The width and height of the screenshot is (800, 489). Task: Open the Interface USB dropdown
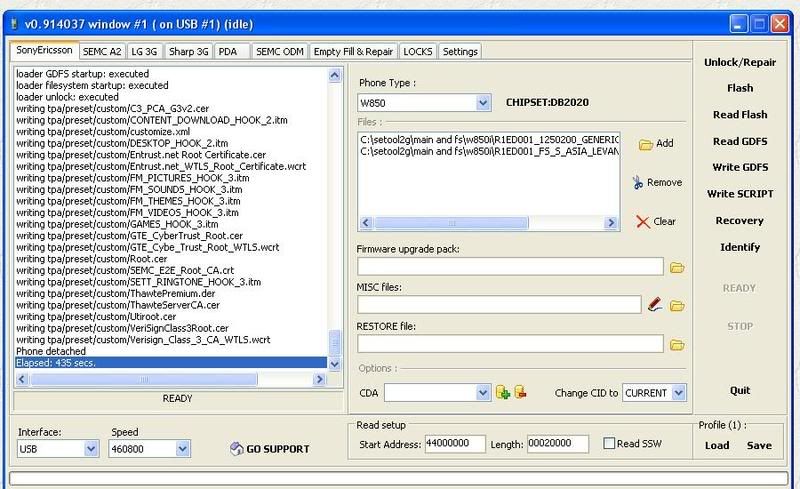91,449
